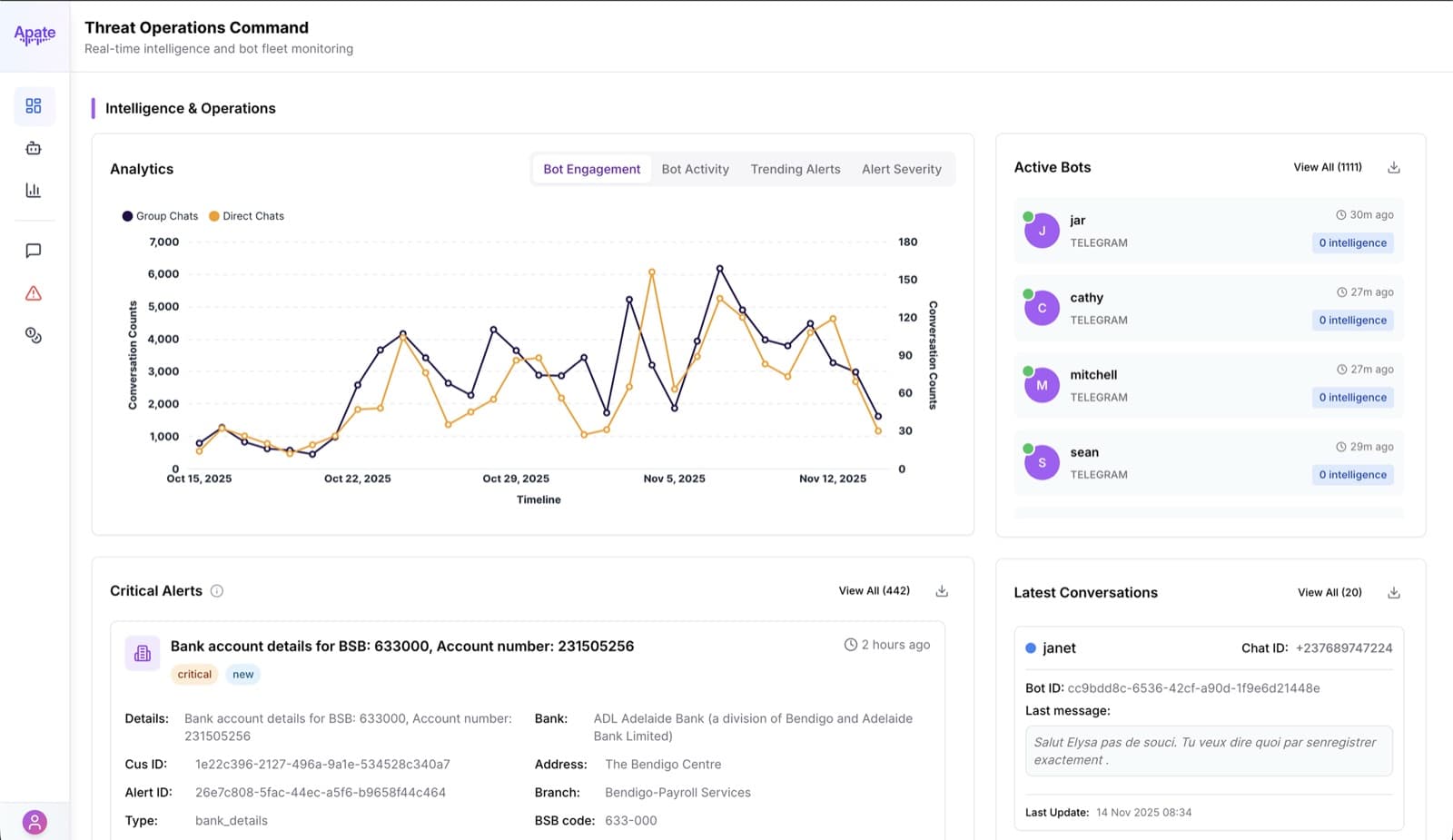The height and width of the screenshot is (840, 1453).
Task: Click the last message text box
Action: (x=1209, y=751)
